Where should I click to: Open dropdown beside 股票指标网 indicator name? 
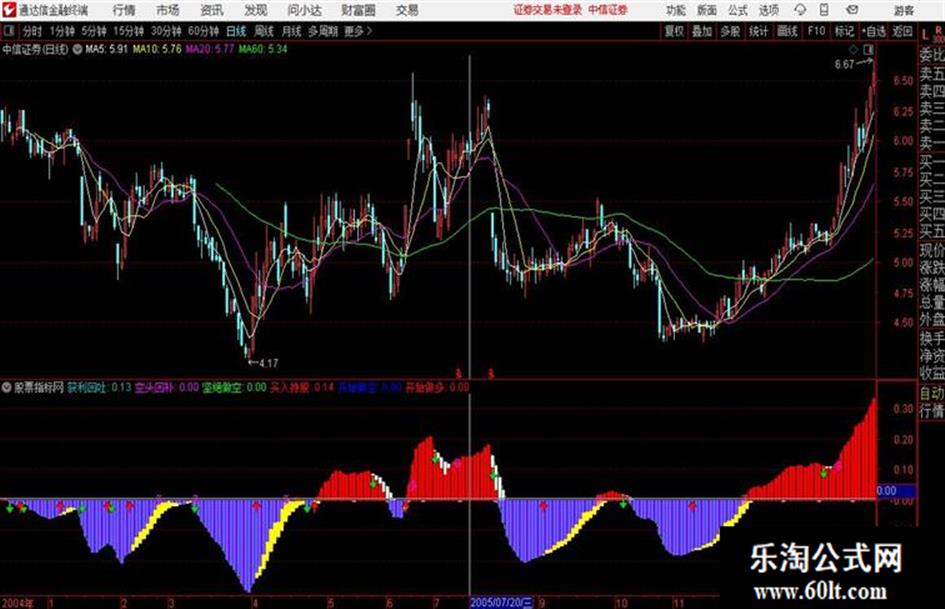pyautogui.click(x=6, y=387)
